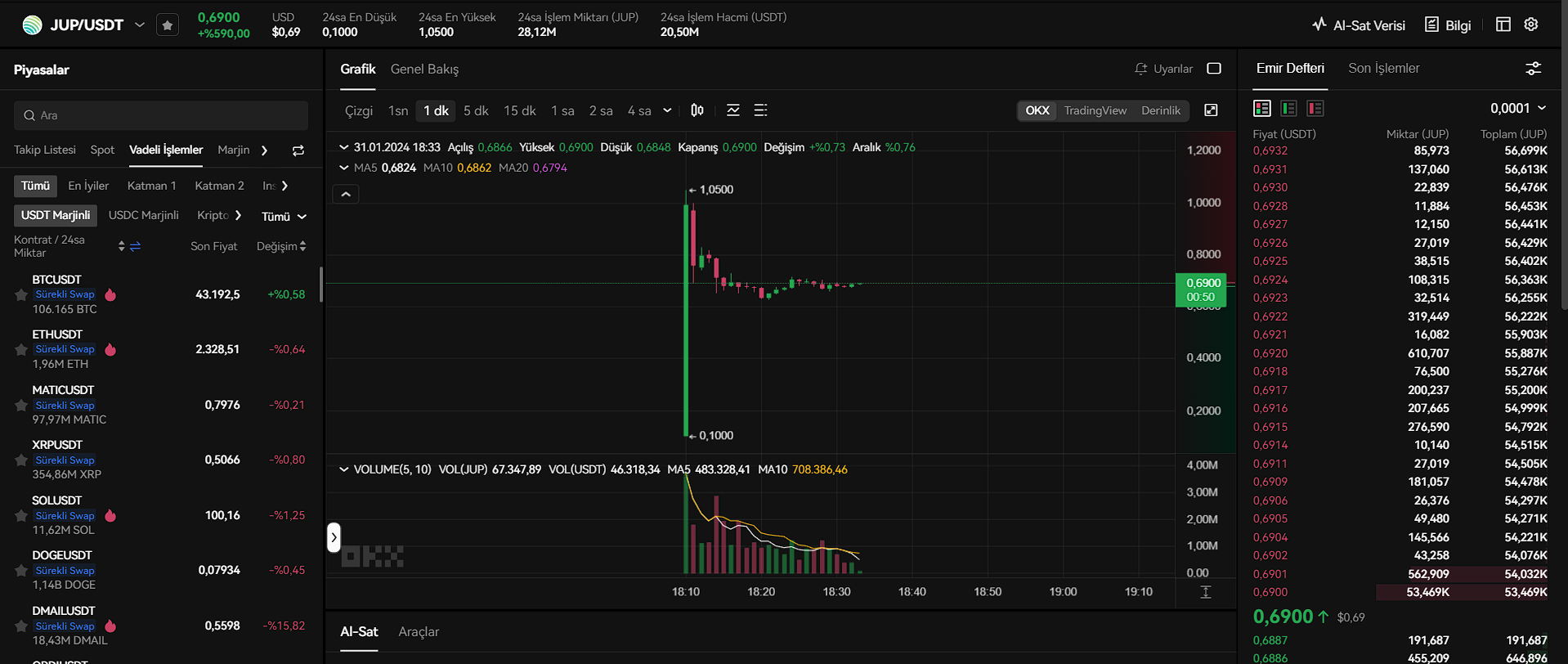Image resolution: width=1568 pixels, height=664 pixels.
Task: Open settings gear in top right
Action: [x=1531, y=25]
